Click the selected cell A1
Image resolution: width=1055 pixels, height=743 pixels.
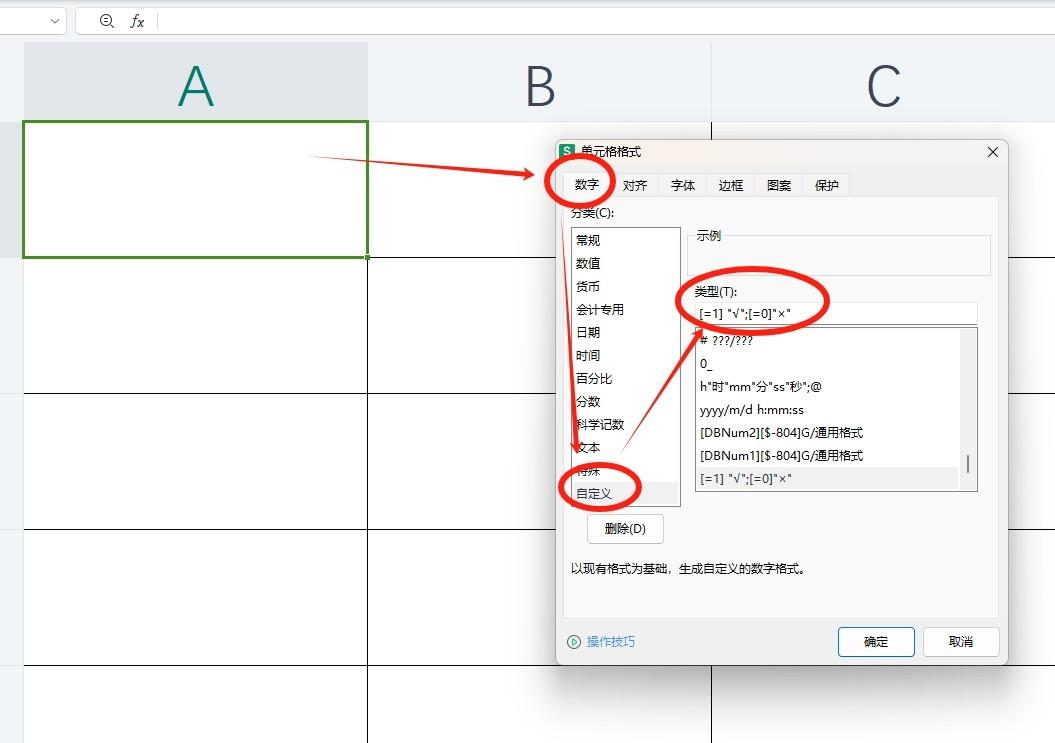point(196,189)
